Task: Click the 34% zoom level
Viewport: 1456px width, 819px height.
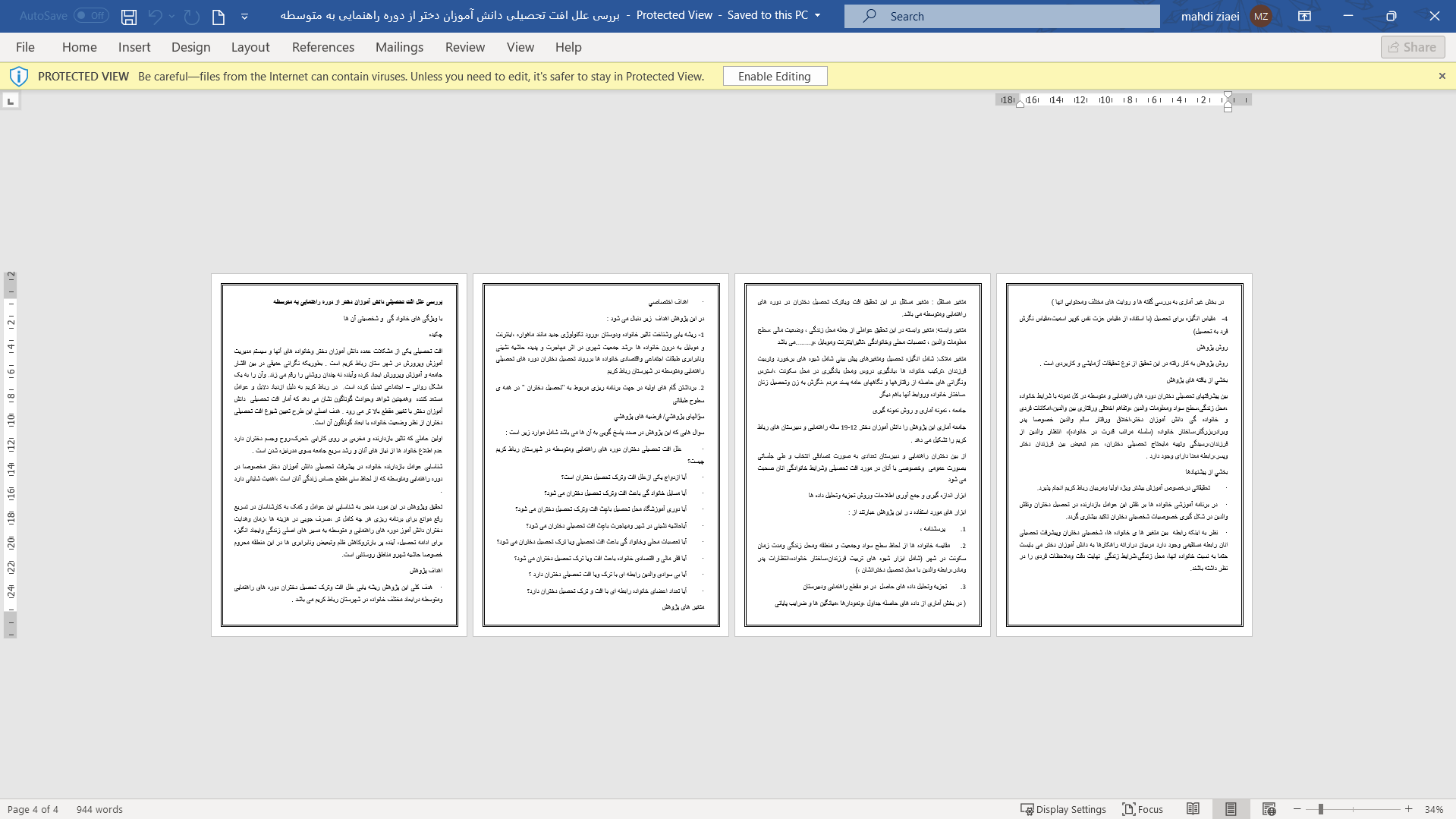Action: click(x=1434, y=809)
